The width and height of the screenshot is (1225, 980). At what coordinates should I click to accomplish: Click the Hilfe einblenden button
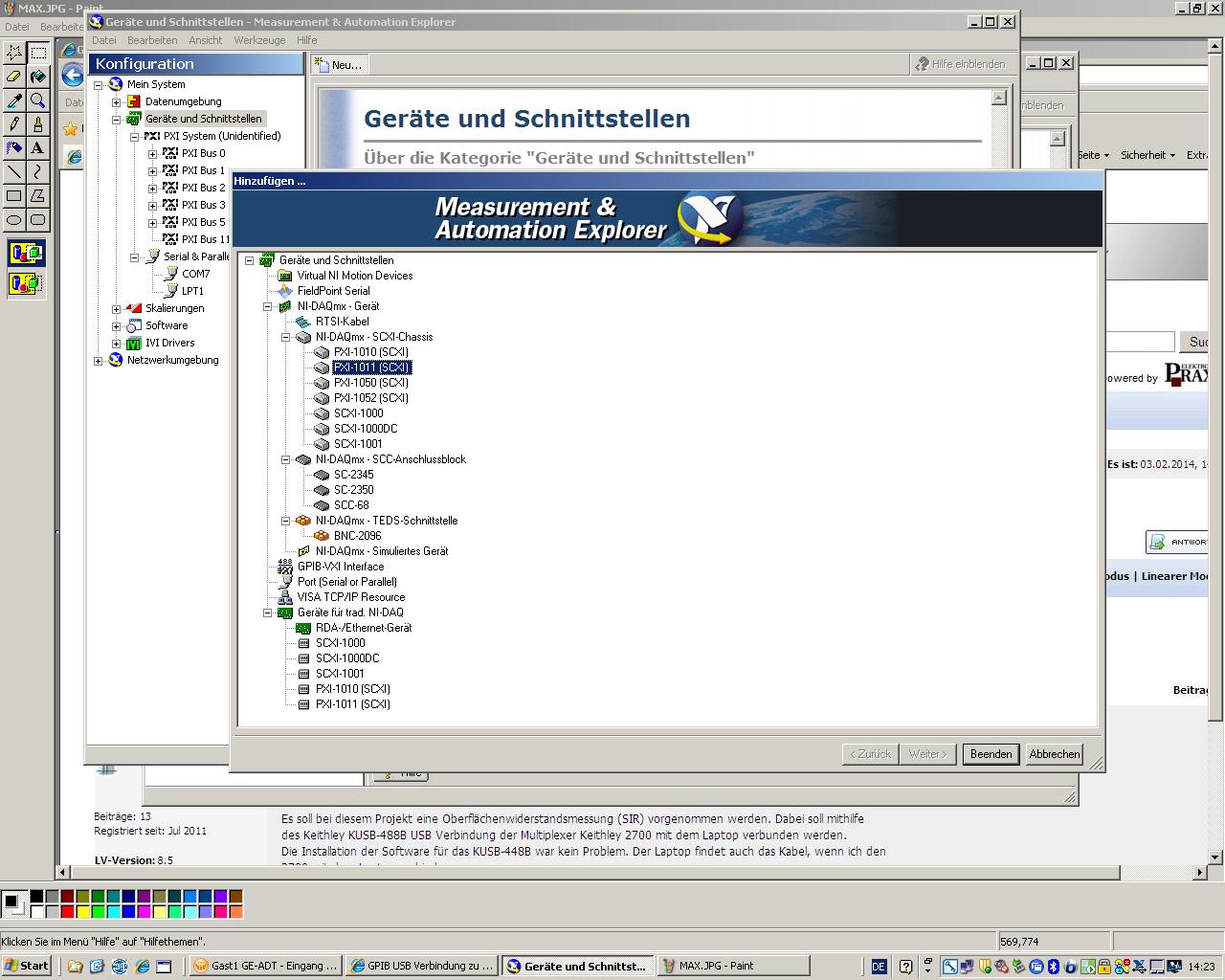[960, 64]
